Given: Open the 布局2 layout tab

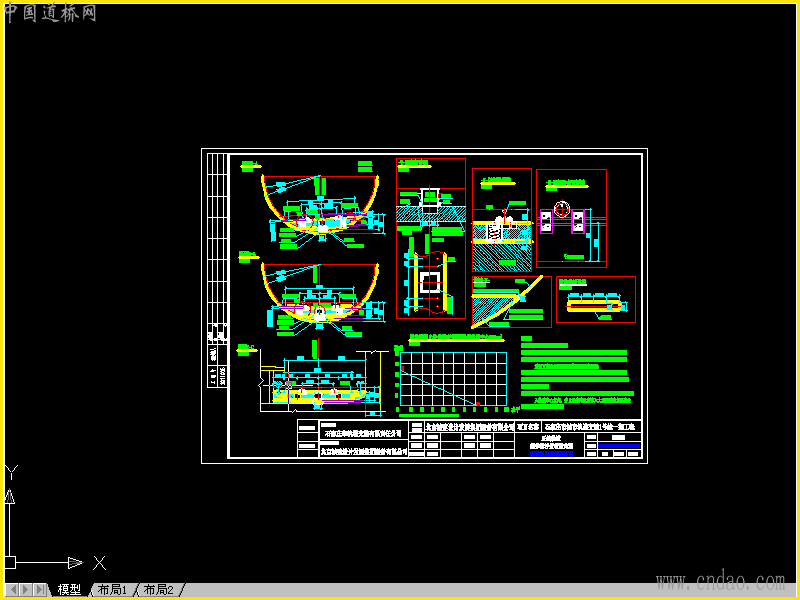Looking at the screenshot, I should [x=159, y=590].
